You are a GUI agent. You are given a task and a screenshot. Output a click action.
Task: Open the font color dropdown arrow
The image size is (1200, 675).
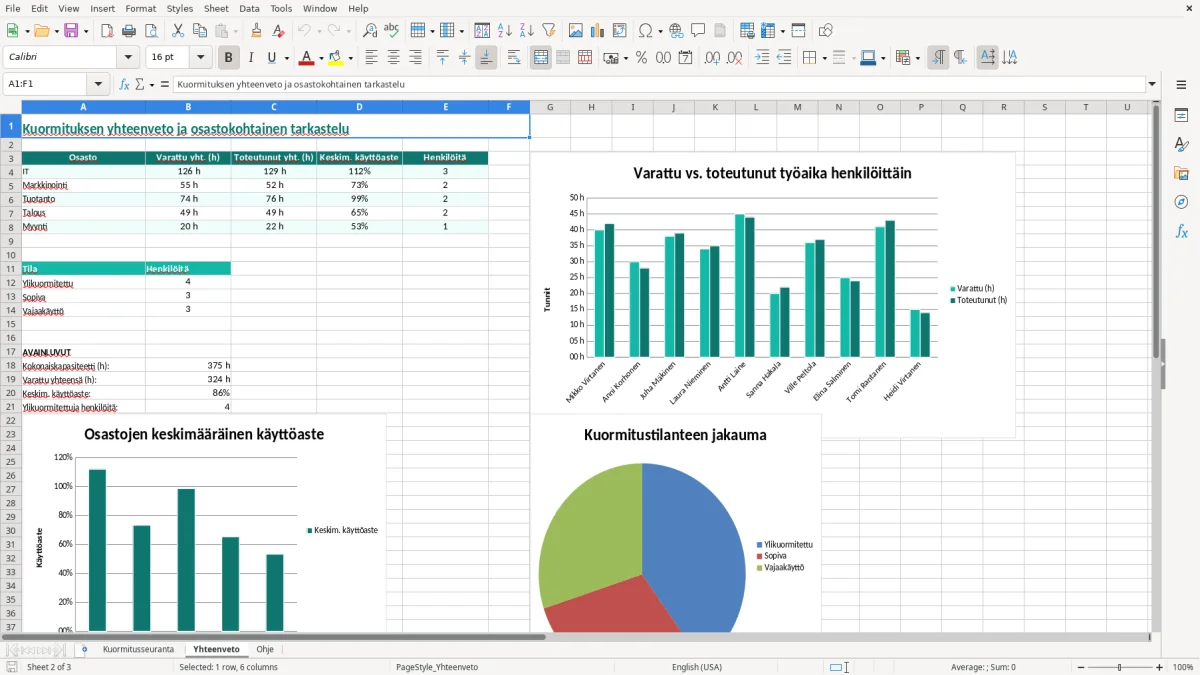point(321,58)
